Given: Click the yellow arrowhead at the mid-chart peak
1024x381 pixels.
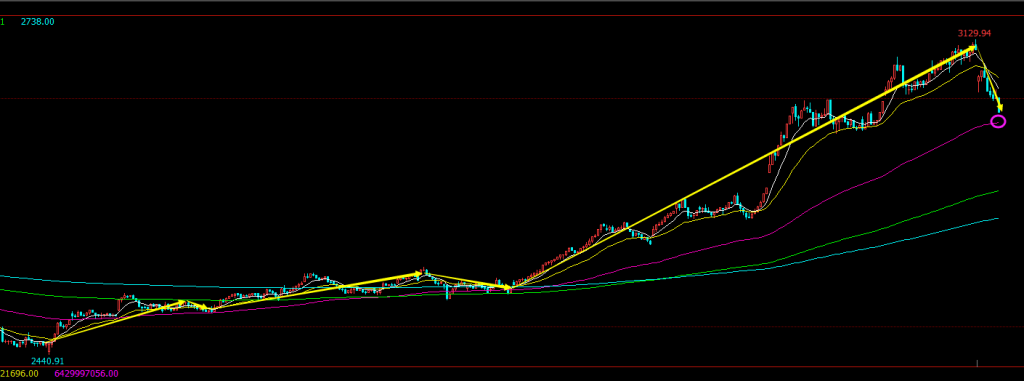Looking at the screenshot, I should click(418, 274).
